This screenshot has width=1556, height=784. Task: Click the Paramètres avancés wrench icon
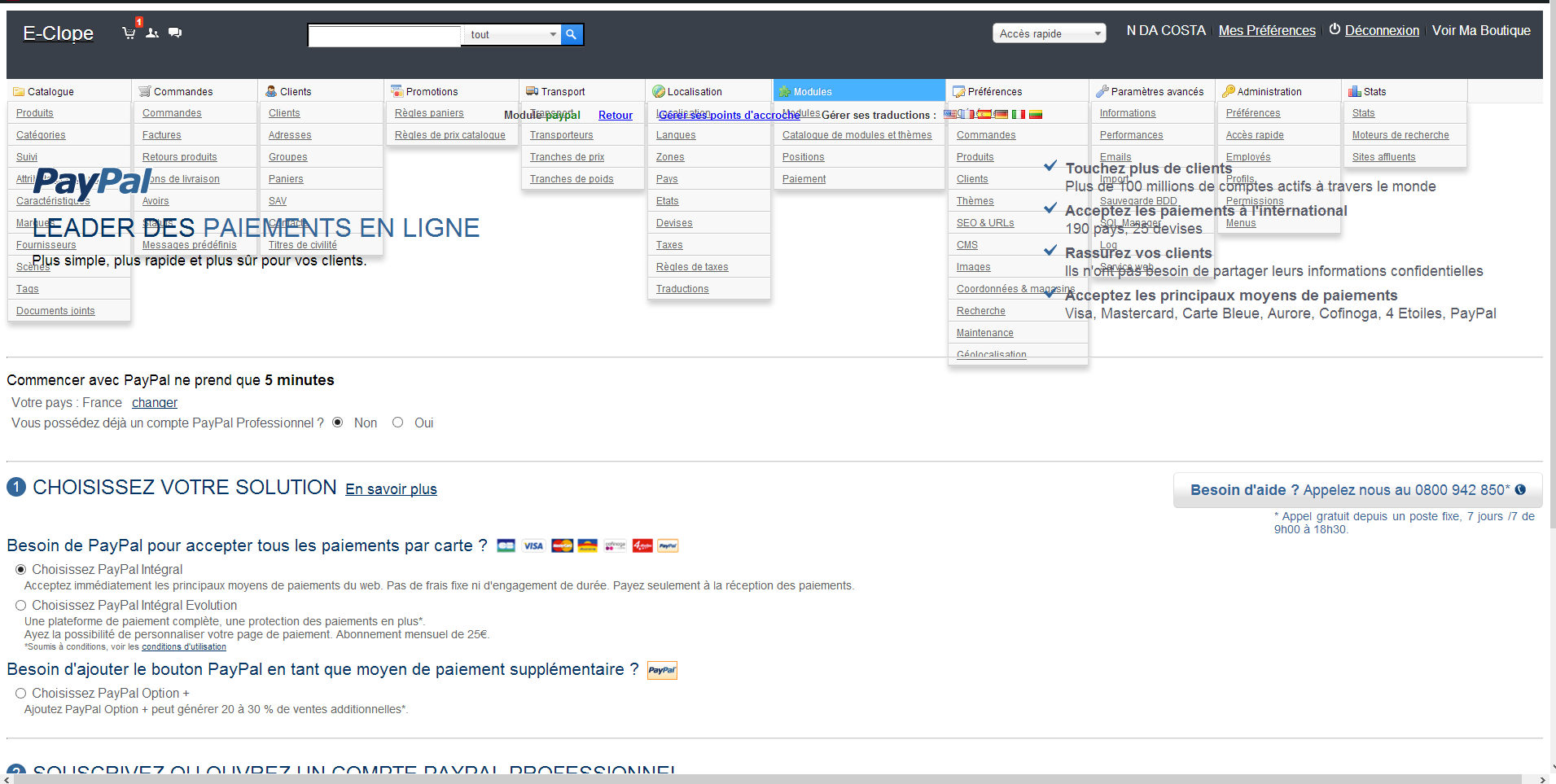coord(1102,91)
